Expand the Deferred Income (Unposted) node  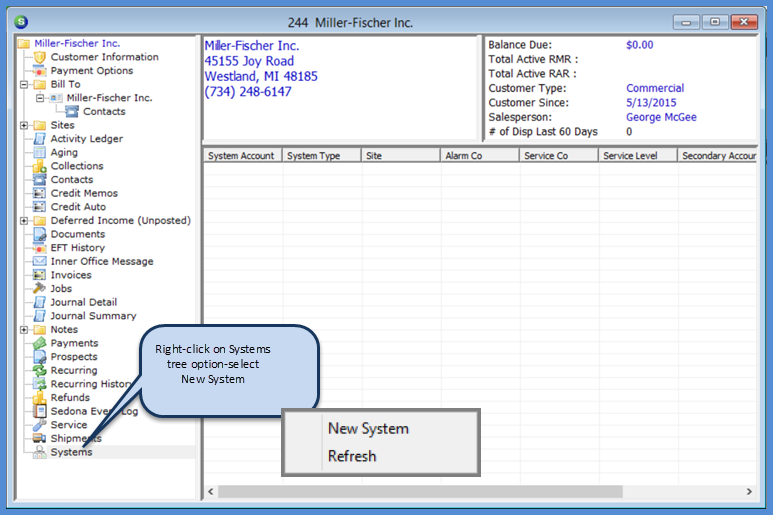24,221
